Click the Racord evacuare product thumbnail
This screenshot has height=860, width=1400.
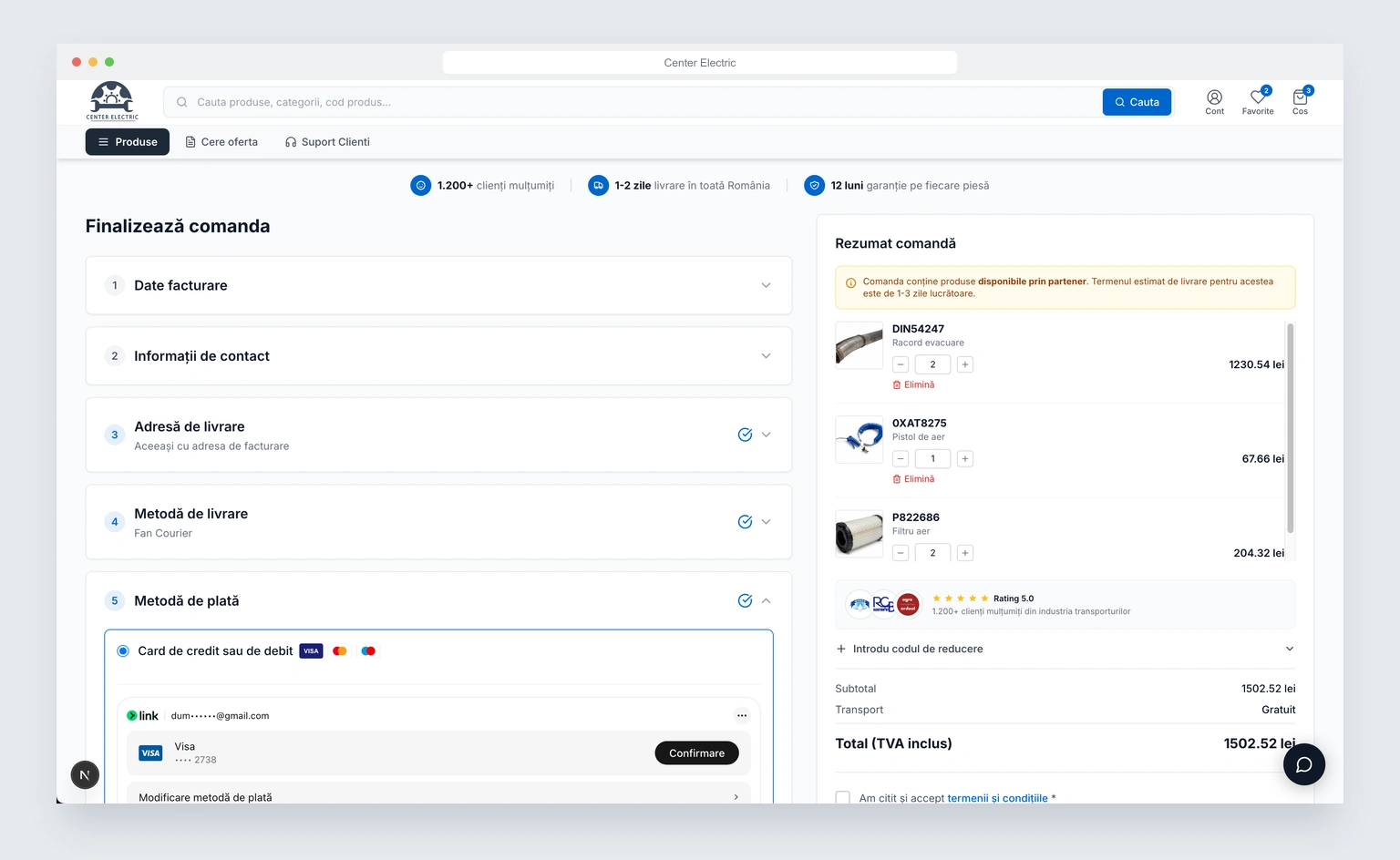[860, 345]
